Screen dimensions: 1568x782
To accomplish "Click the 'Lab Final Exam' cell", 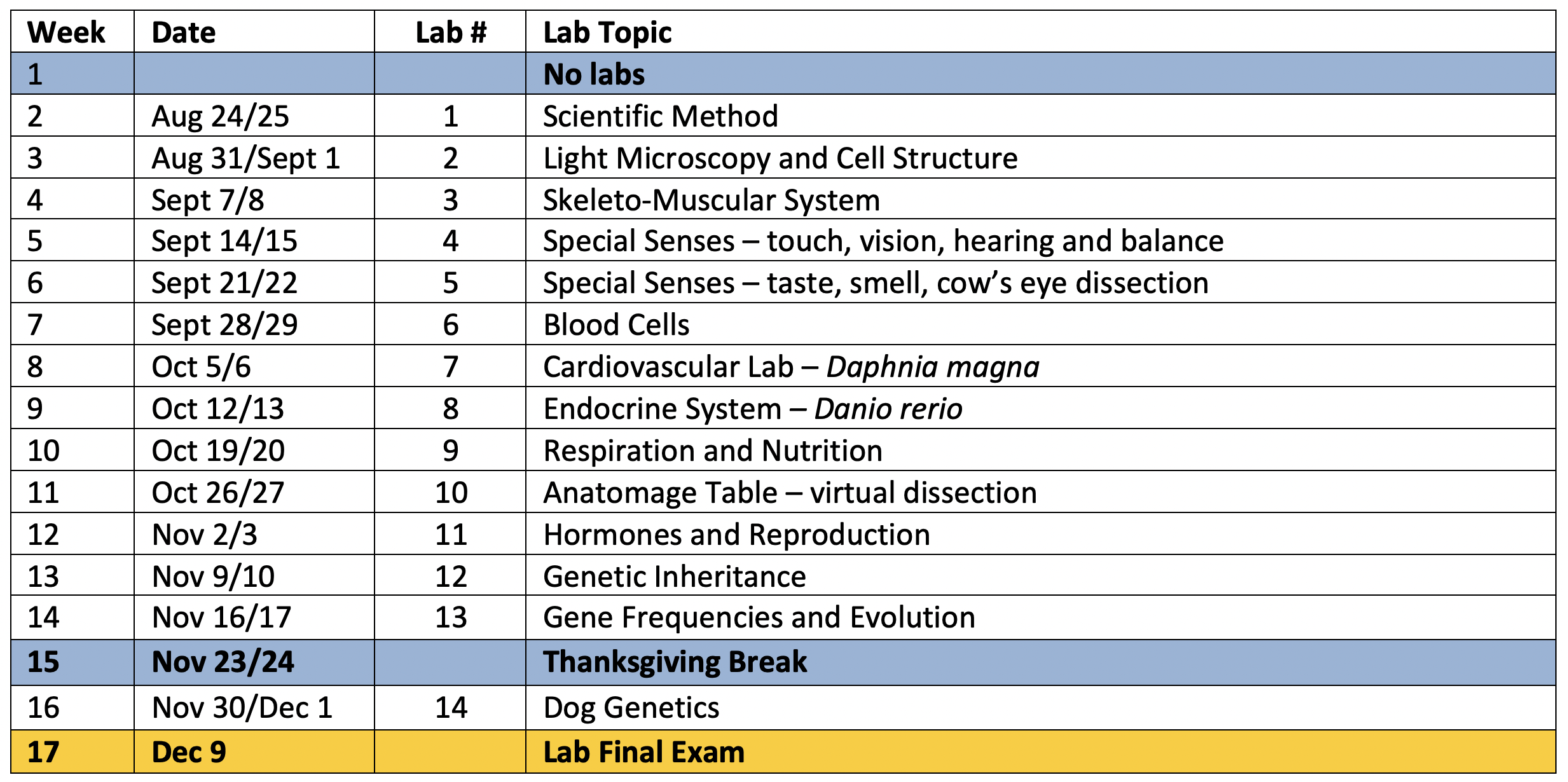I will click(x=1041, y=752).
